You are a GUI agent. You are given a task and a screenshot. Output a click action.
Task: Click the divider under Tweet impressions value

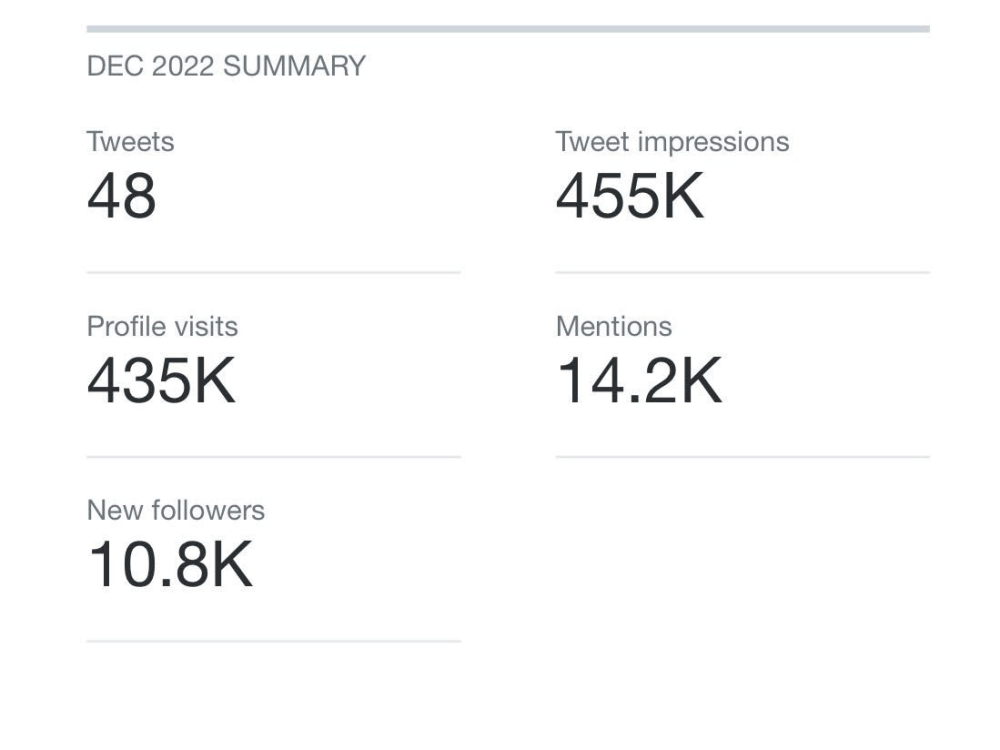coord(742,272)
